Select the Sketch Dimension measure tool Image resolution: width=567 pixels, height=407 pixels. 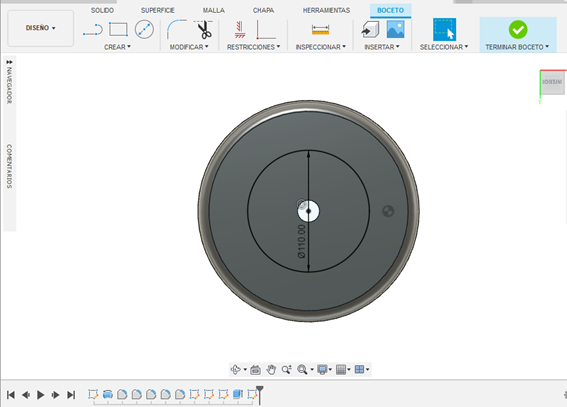coord(320,30)
